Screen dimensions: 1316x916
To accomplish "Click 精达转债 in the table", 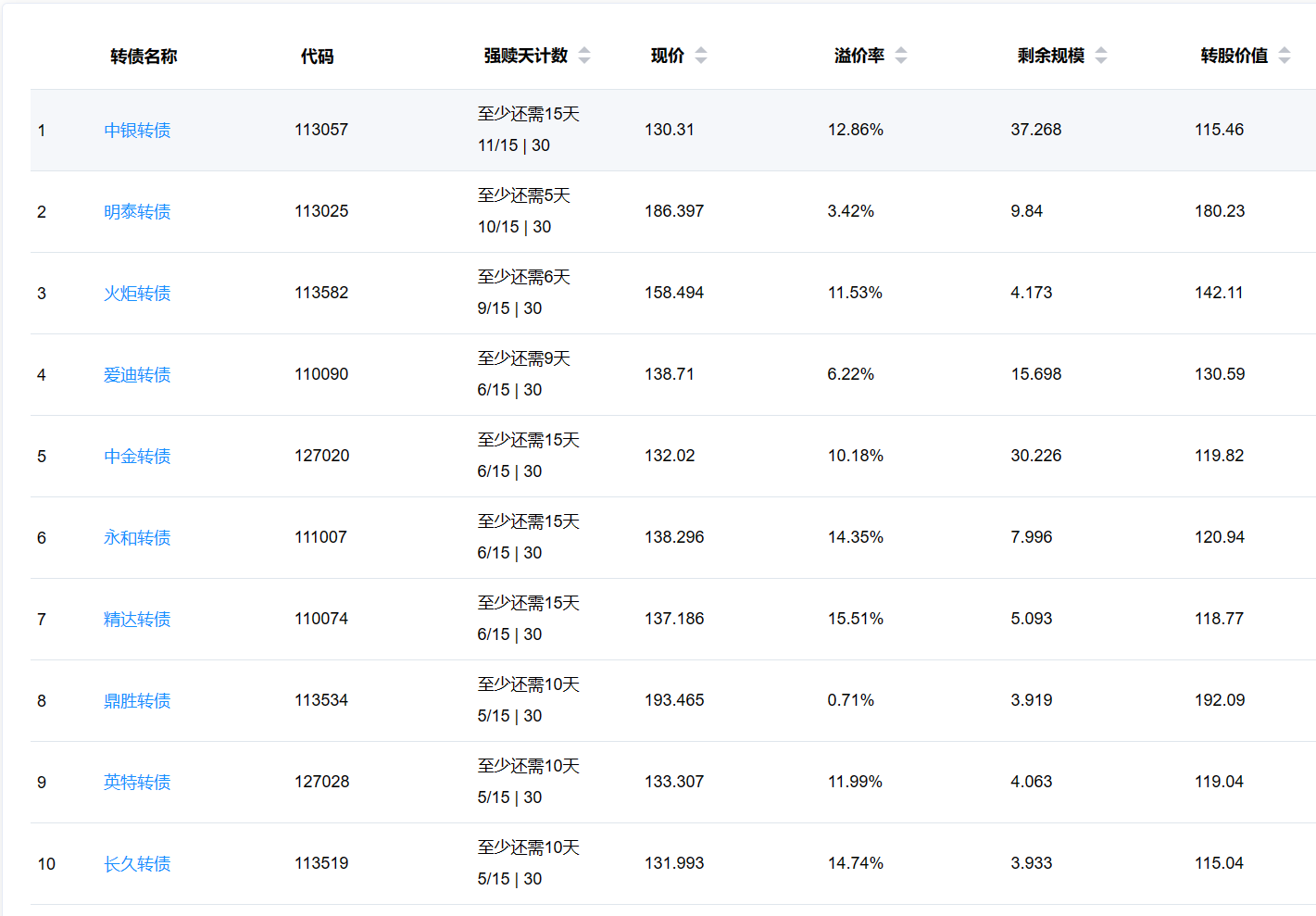I will [x=137, y=620].
